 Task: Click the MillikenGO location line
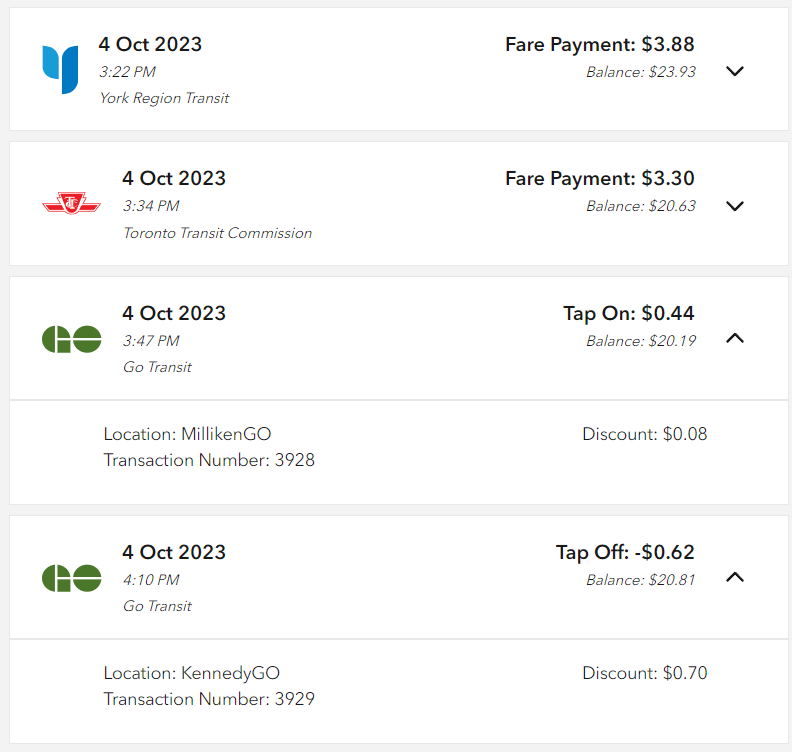pyautogui.click(x=187, y=434)
